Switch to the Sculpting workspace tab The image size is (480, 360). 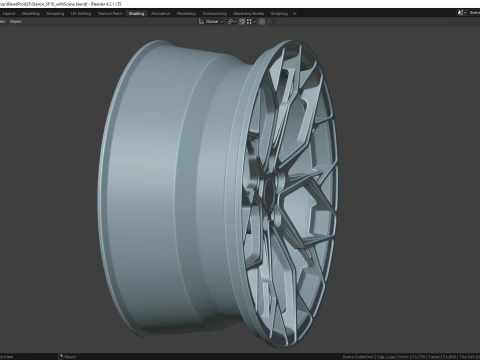[x=55, y=14]
